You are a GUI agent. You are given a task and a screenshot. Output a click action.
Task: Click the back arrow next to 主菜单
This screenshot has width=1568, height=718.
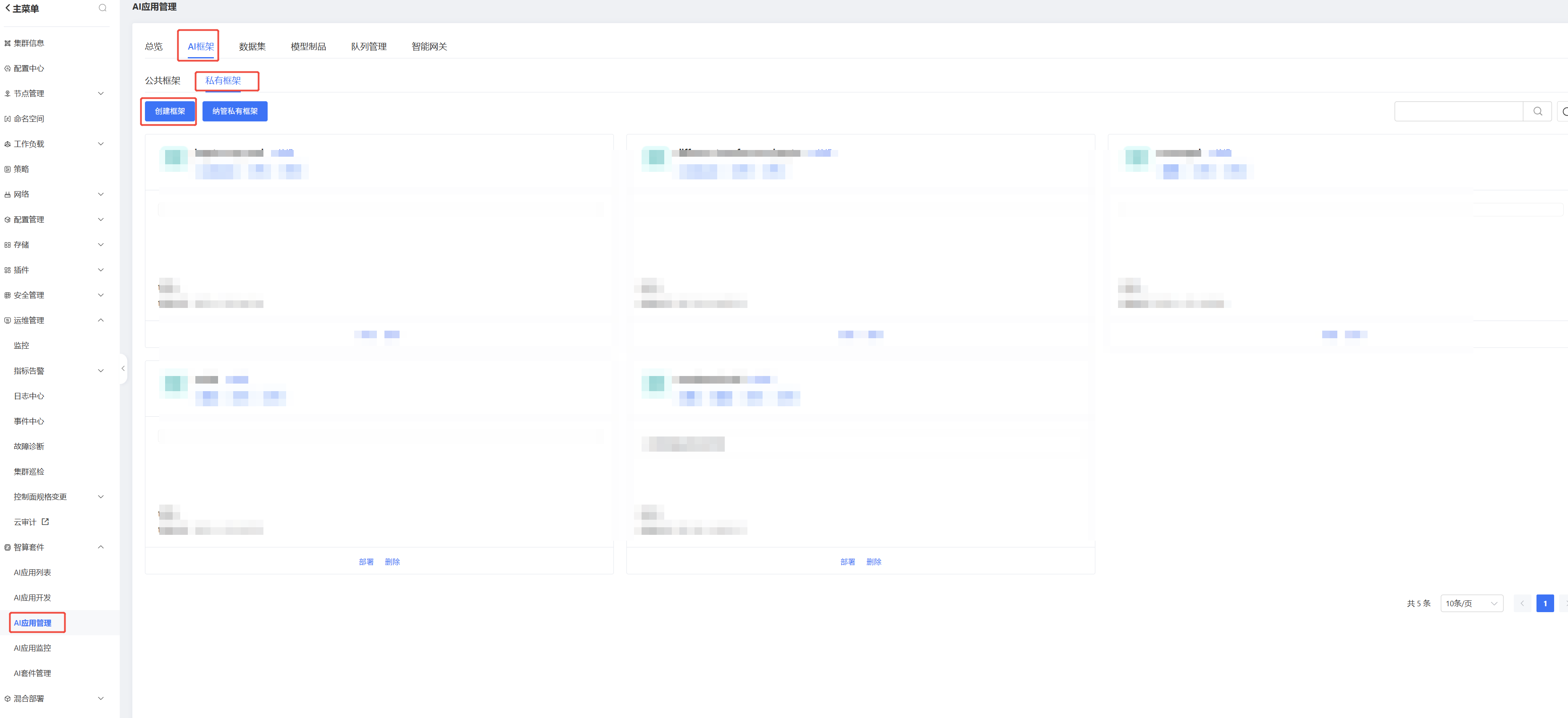(x=7, y=8)
